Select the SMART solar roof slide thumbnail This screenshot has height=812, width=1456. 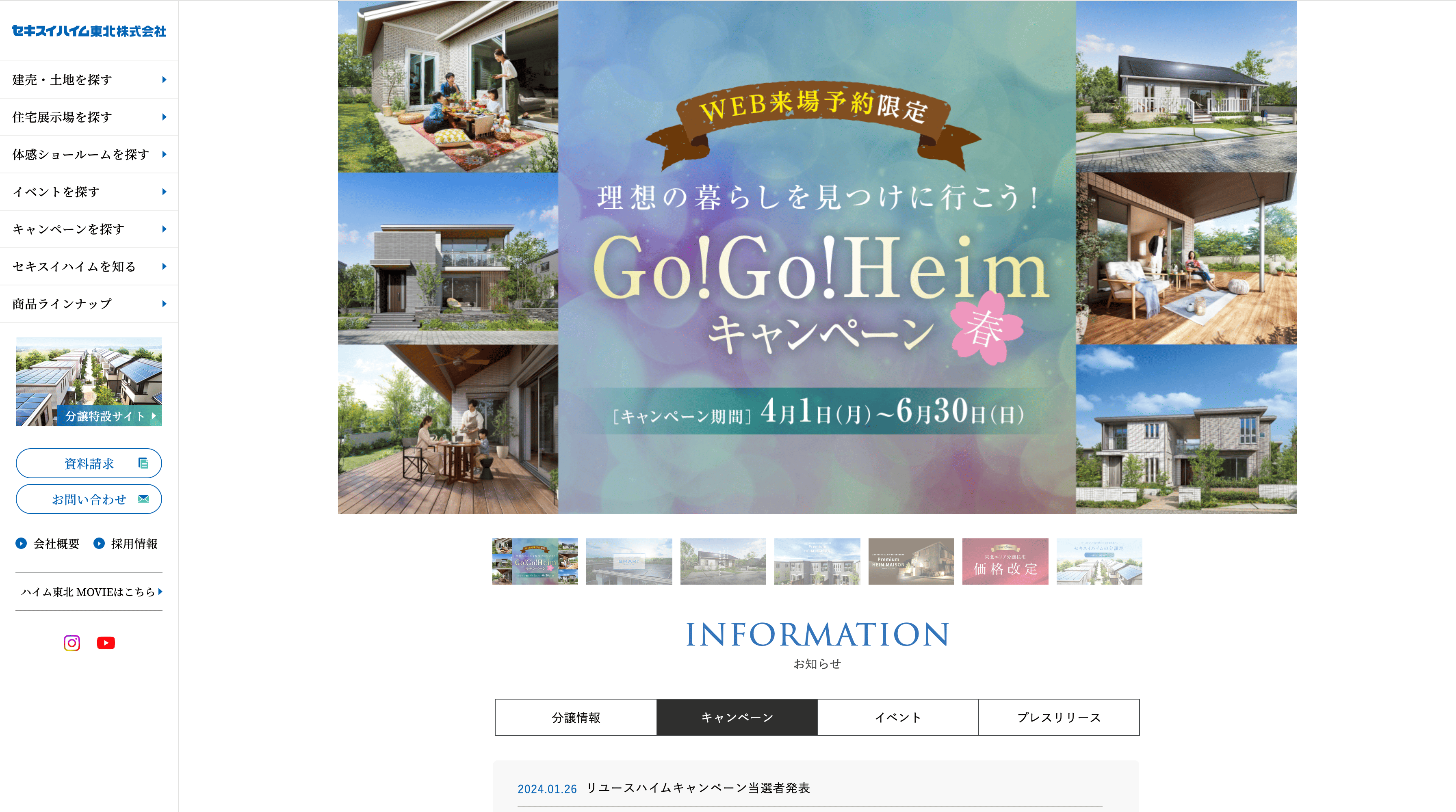(629, 561)
